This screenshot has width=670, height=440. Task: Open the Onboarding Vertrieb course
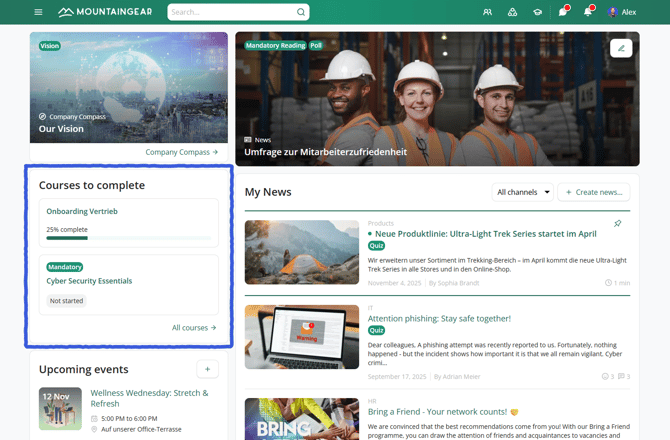click(82, 211)
